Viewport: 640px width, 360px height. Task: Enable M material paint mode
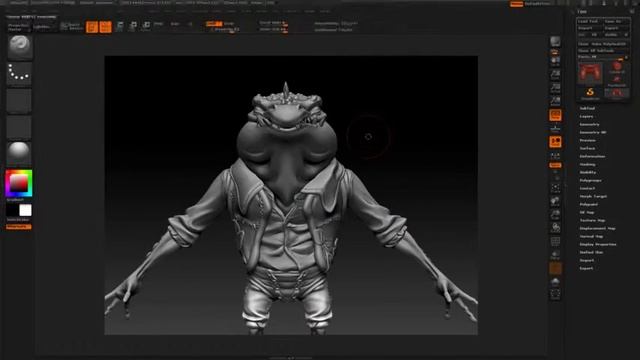coord(190,24)
